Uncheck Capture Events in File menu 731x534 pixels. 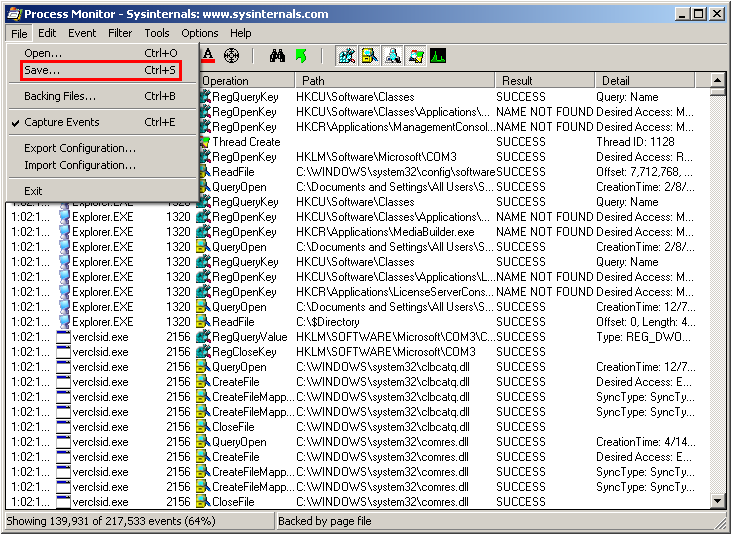62,122
